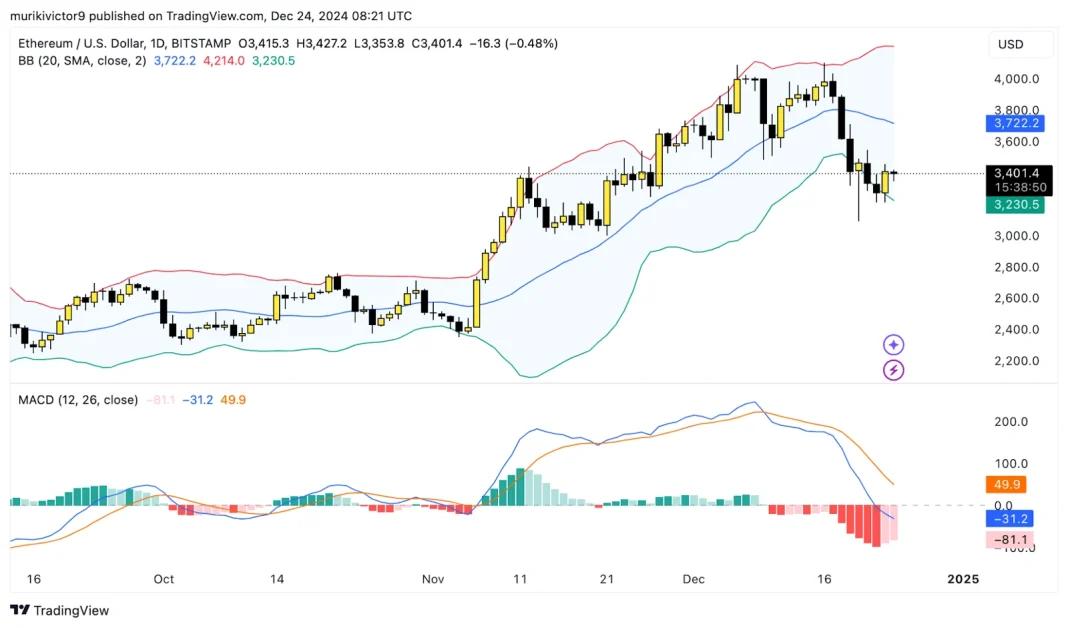Click the red 4,214.0 upper band value in legend
This screenshot has height=628, width=1068.
(x=224, y=60)
